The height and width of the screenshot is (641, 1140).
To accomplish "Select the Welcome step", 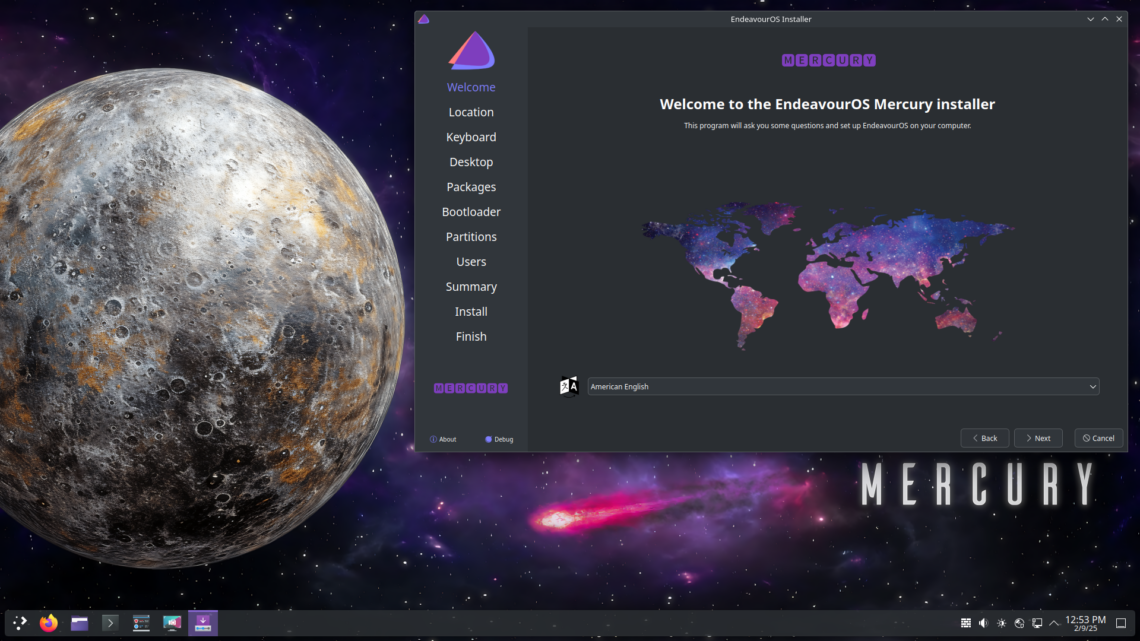I will pos(471,87).
